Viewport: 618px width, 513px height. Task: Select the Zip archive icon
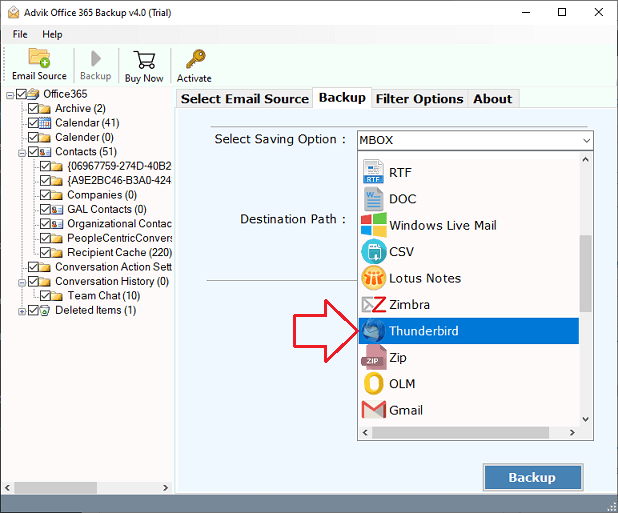click(373, 357)
